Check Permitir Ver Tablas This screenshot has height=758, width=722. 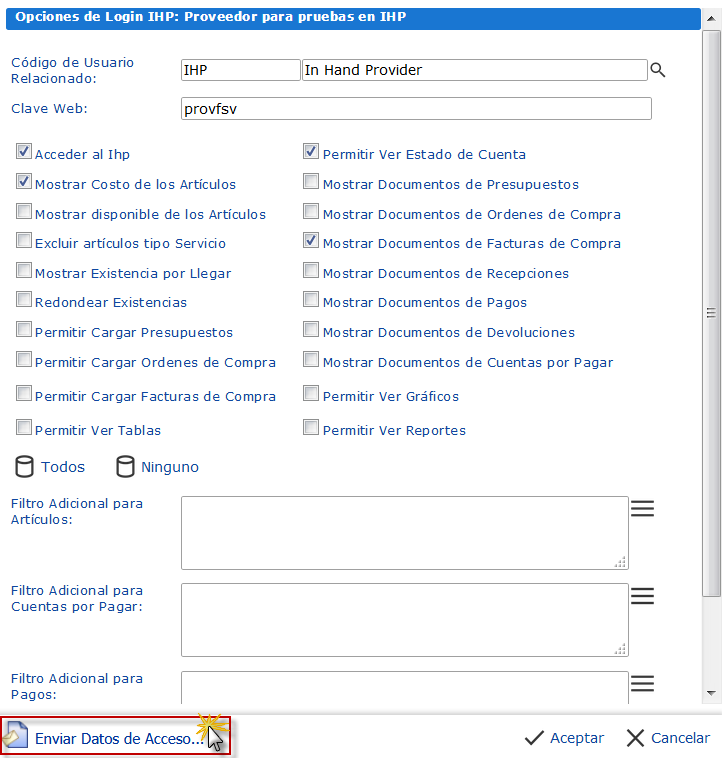24,427
